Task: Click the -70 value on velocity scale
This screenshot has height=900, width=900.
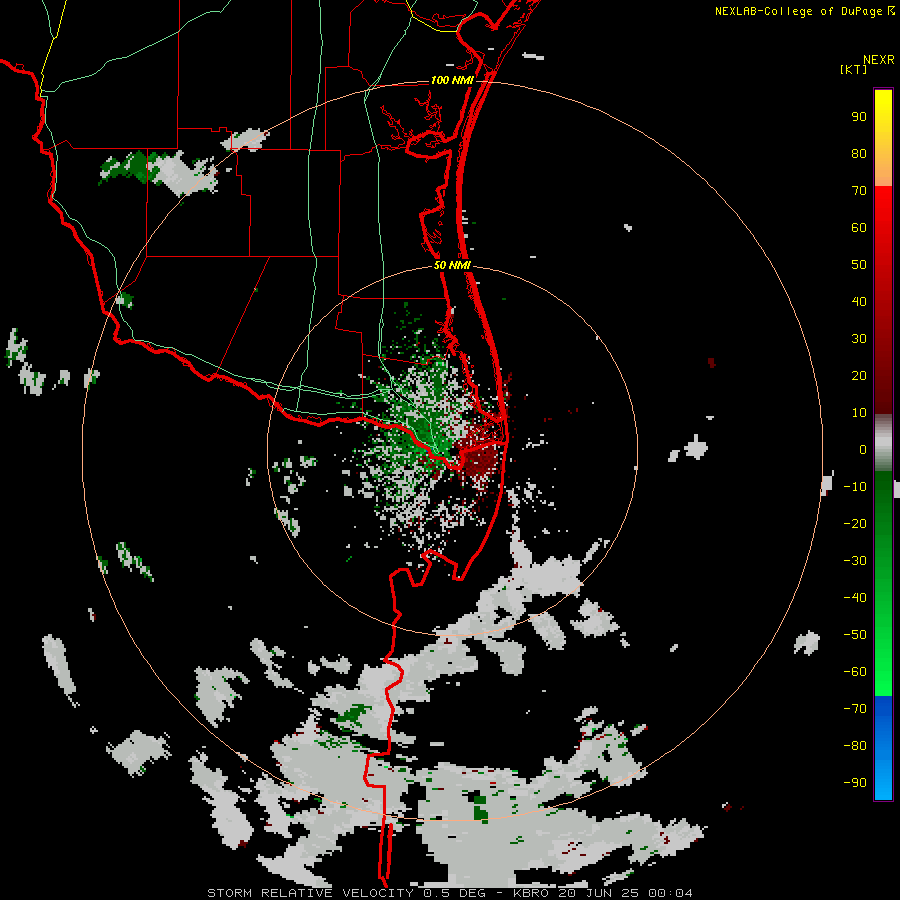Action: pyautogui.click(x=855, y=709)
